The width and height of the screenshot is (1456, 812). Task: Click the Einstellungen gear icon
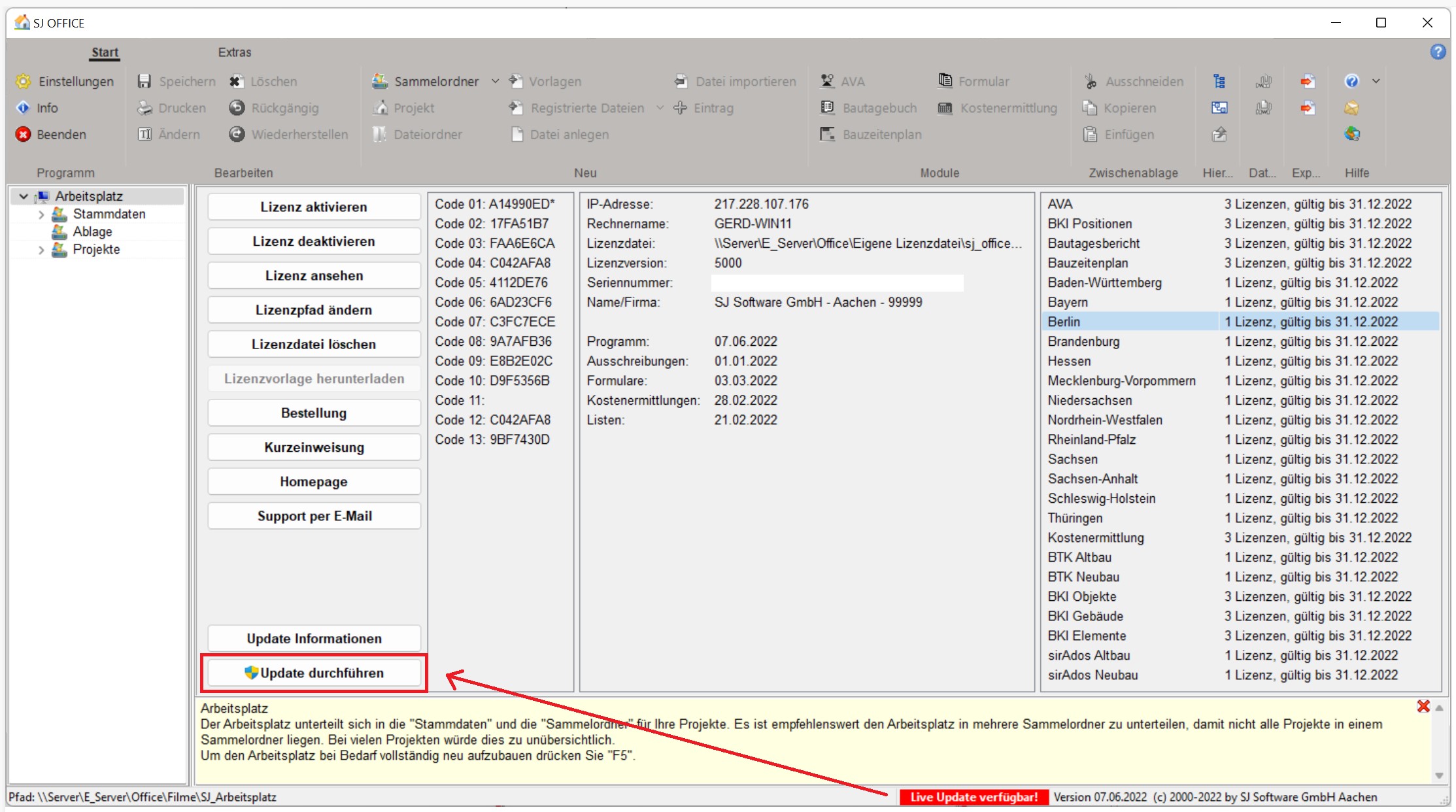pyautogui.click(x=24, y=81)
